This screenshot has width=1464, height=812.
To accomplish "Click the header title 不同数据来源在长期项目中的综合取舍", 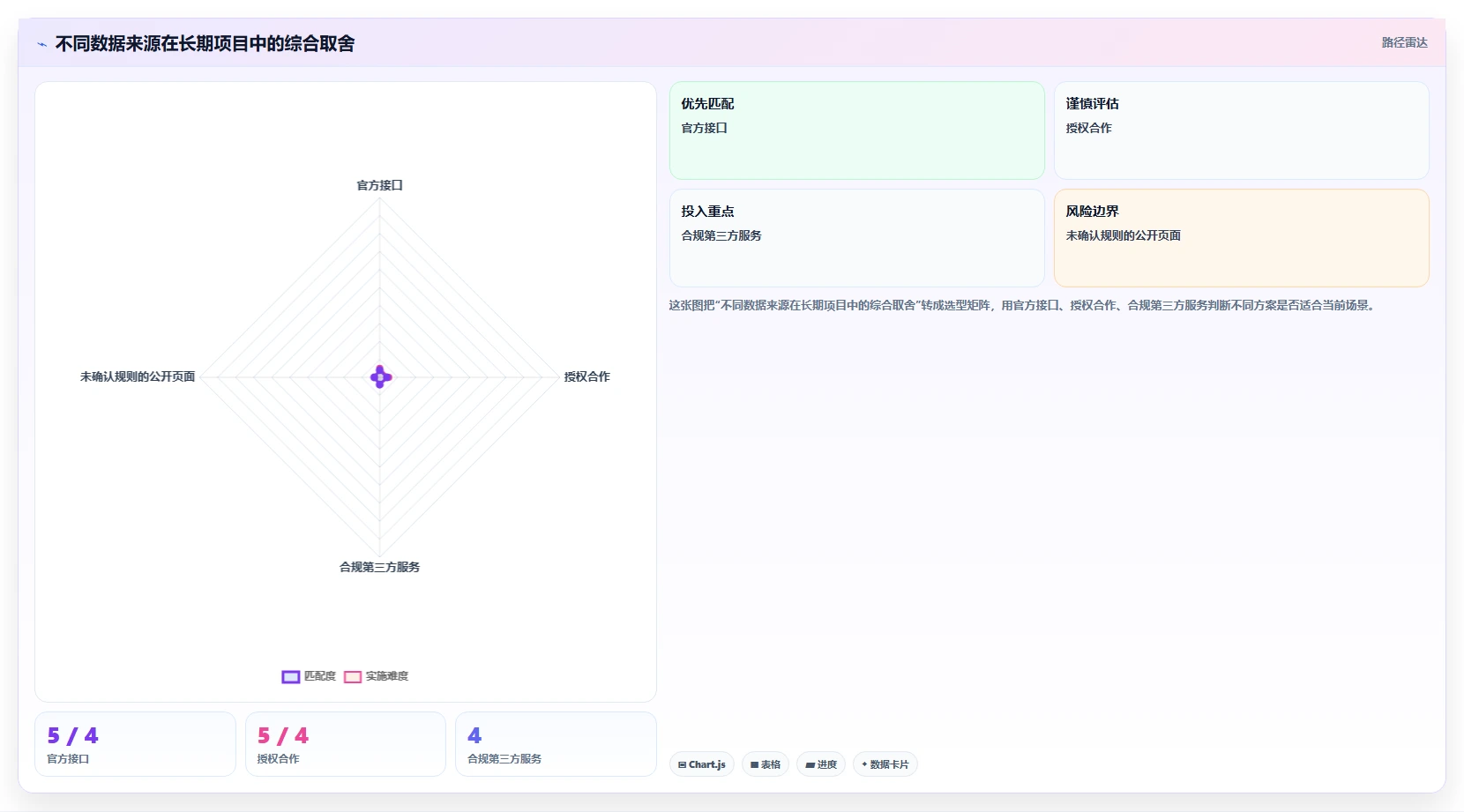I will (x=205, y=43).
